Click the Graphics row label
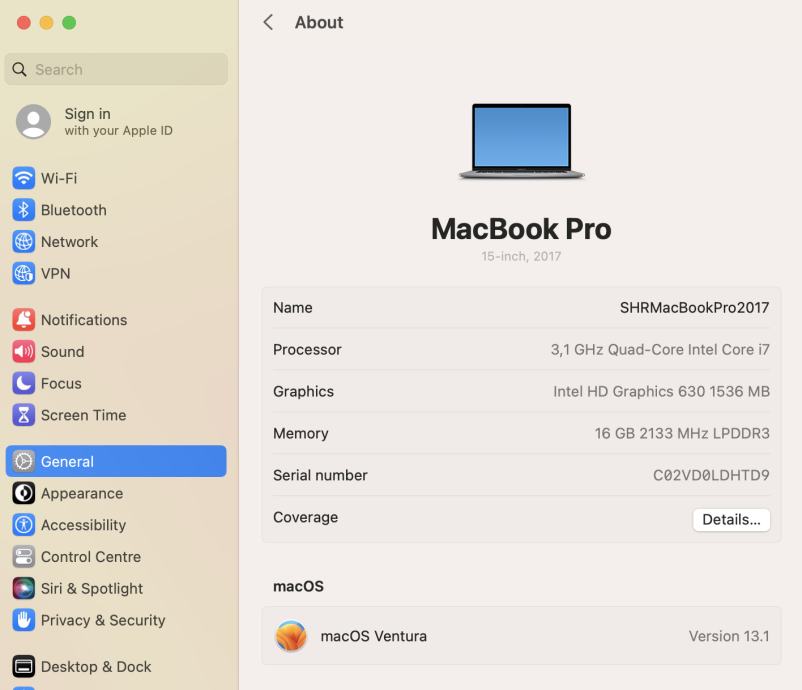Image resolution: width=802 pixels, height=690 pixels. [303, 391]
